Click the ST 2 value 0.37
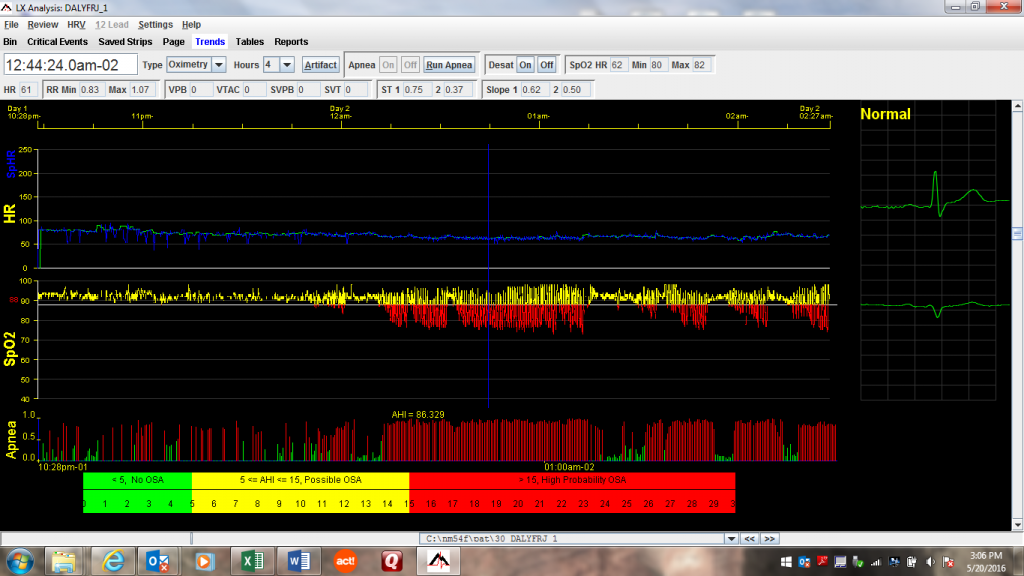 456,89
